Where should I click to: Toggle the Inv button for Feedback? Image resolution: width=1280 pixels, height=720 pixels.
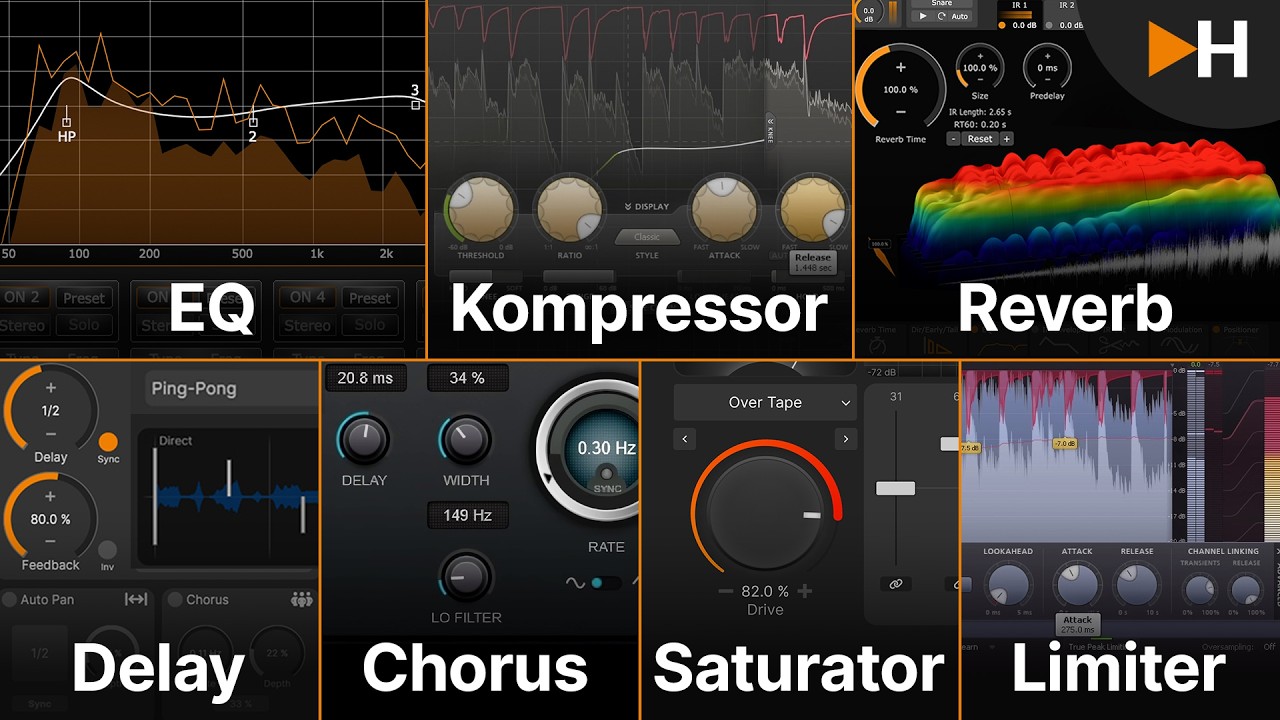107,550
